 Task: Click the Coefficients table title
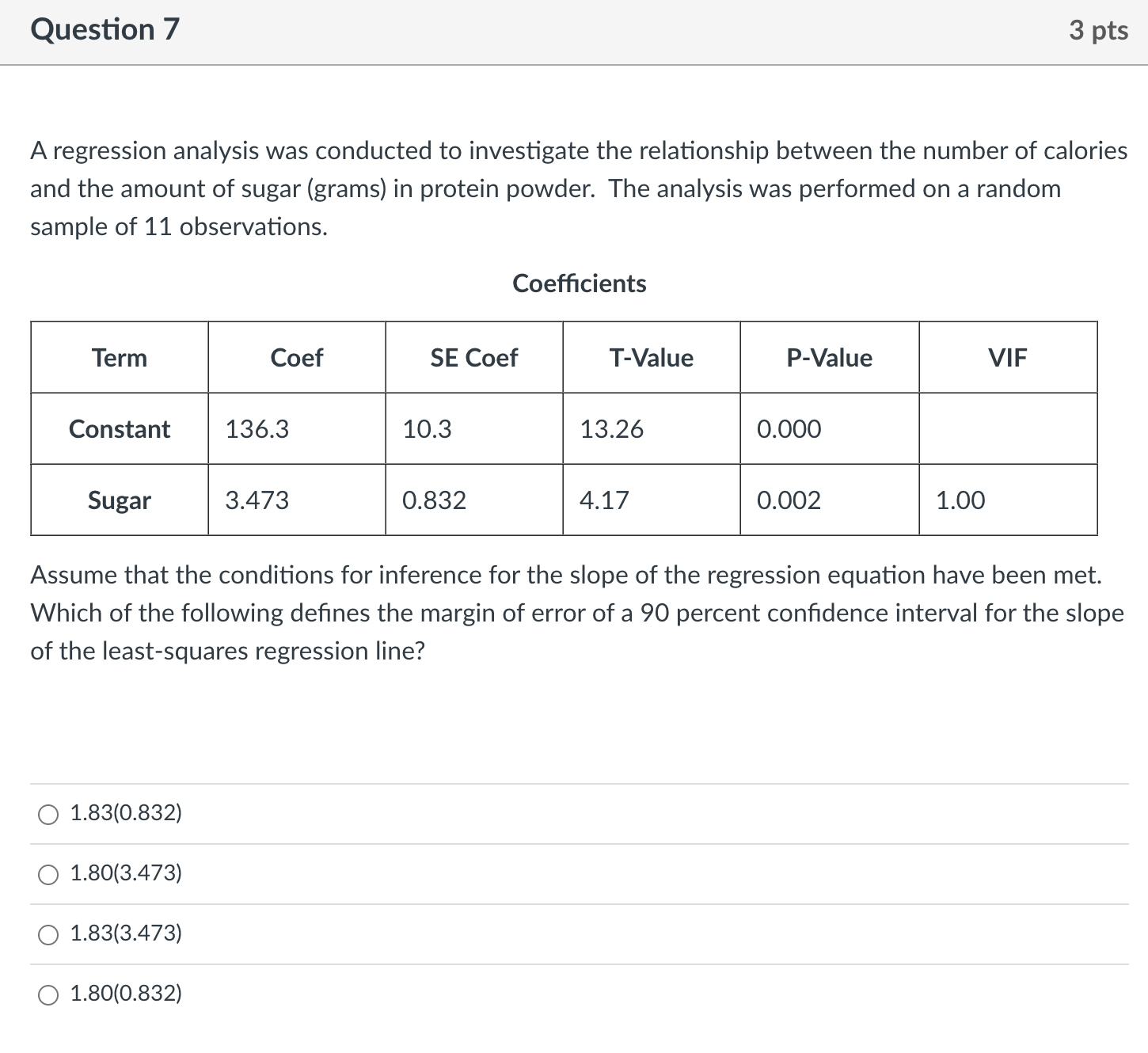580,283
